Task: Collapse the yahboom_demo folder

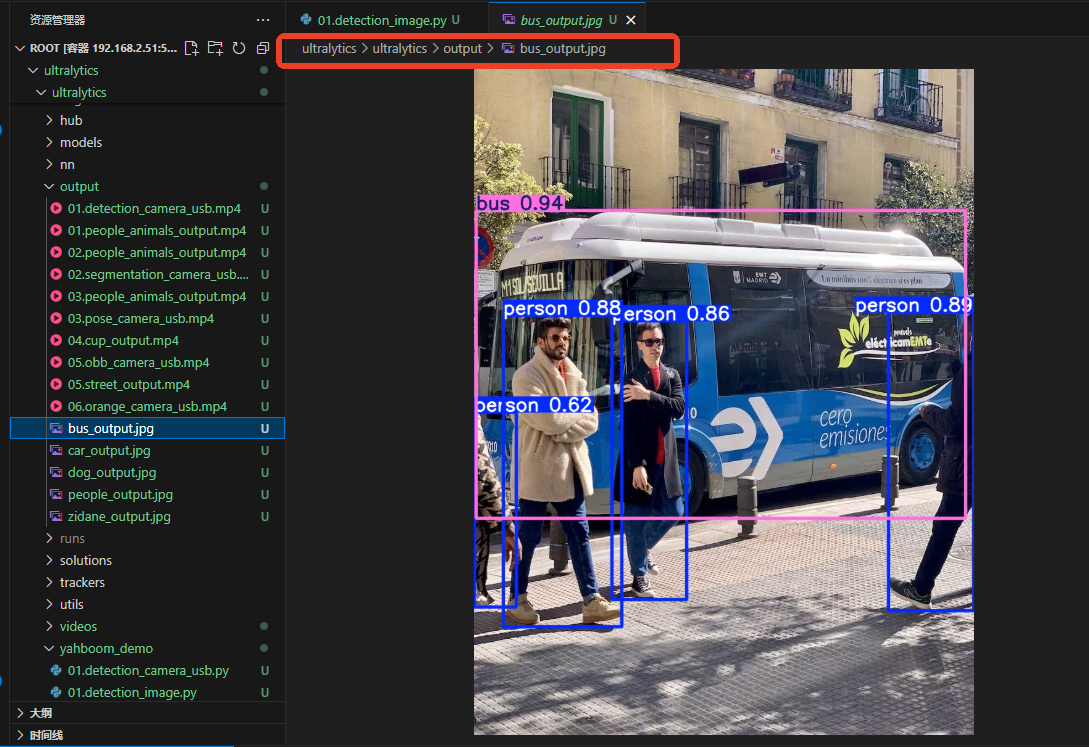Action: (x=147, y=648)
